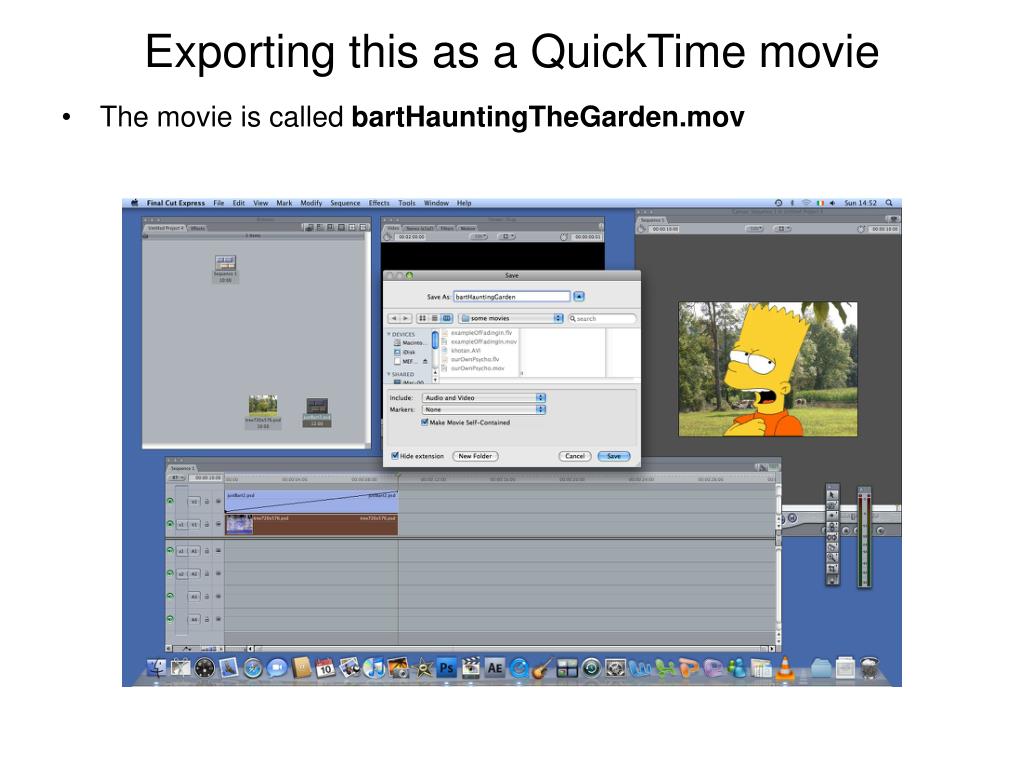This screenshot has width=1024, height=768.
Task: Open the Effects menu
Action: pyautogui.click(x=379, y=203)
